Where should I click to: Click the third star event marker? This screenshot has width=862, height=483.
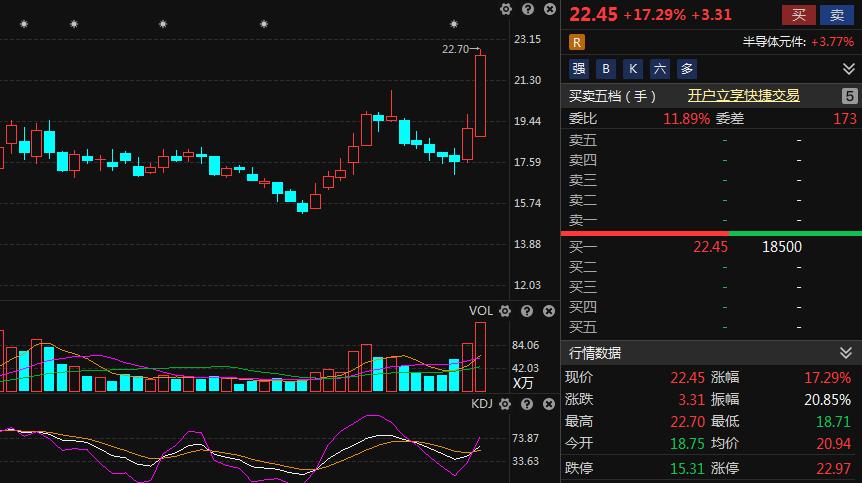(x=163, y=24)
